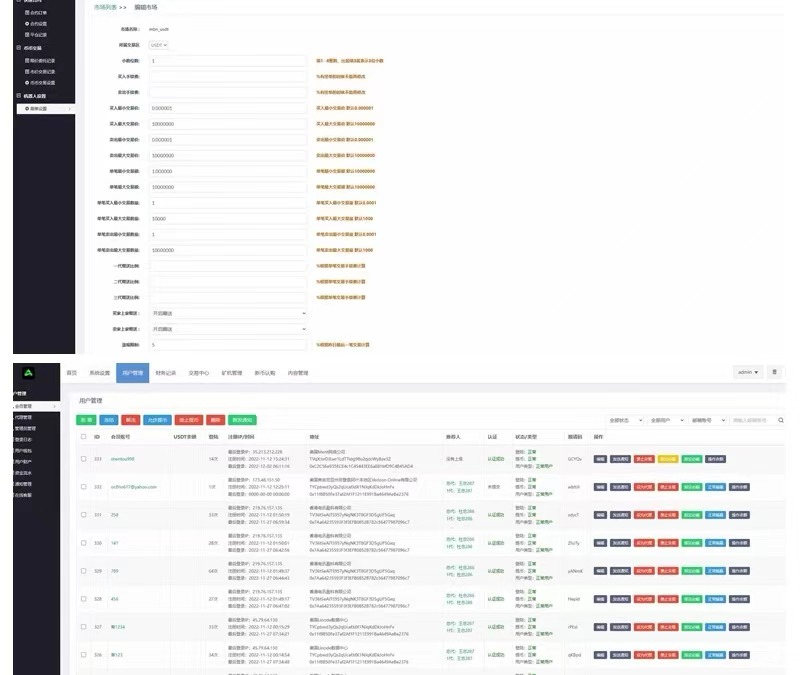Open 登录日志 in the lower sidebar

pyautogui.click(x=23, y=439)
